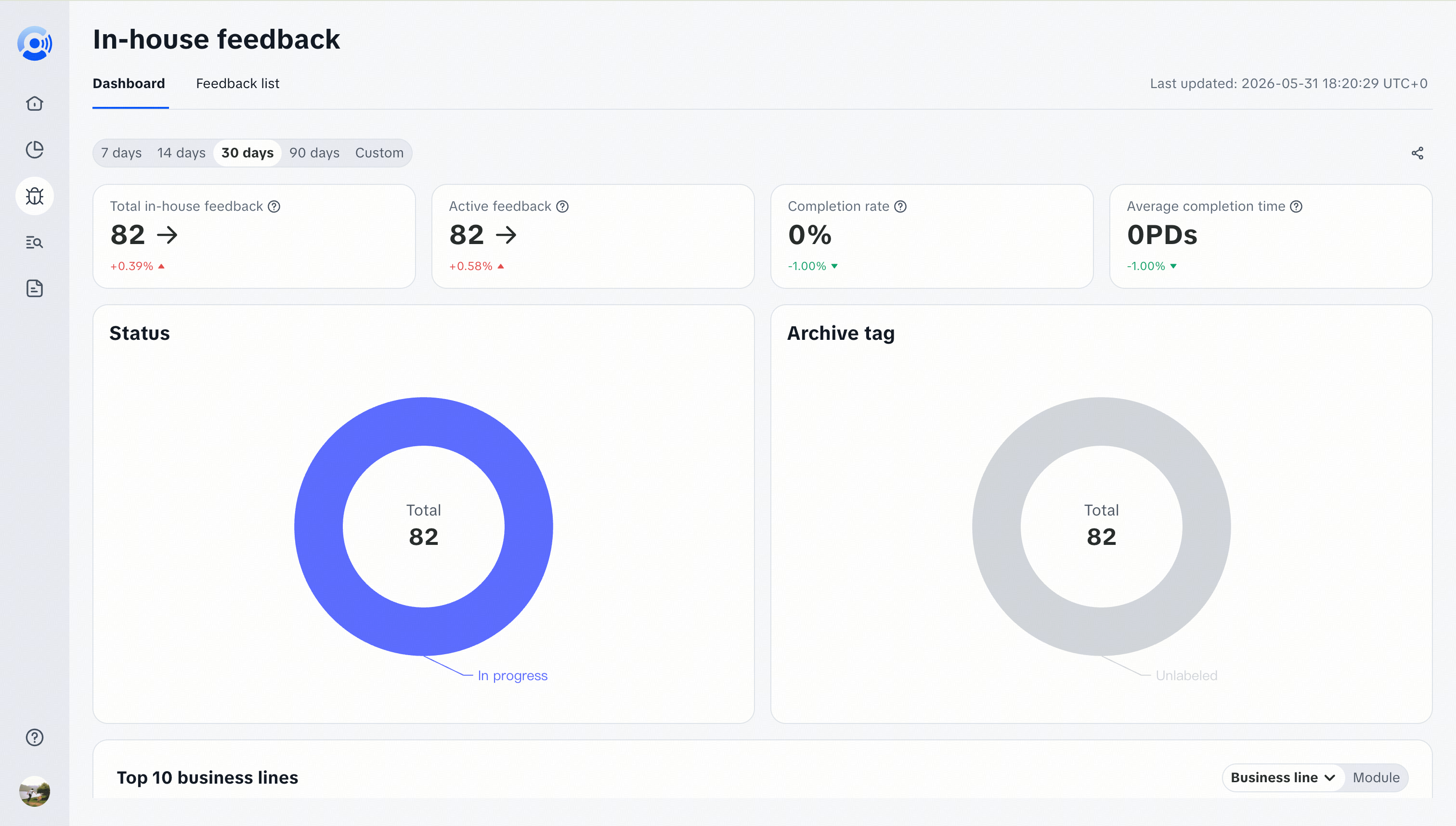Open the help question mark sidebar icon
The image size is (1456, 826).
[35, 737]
